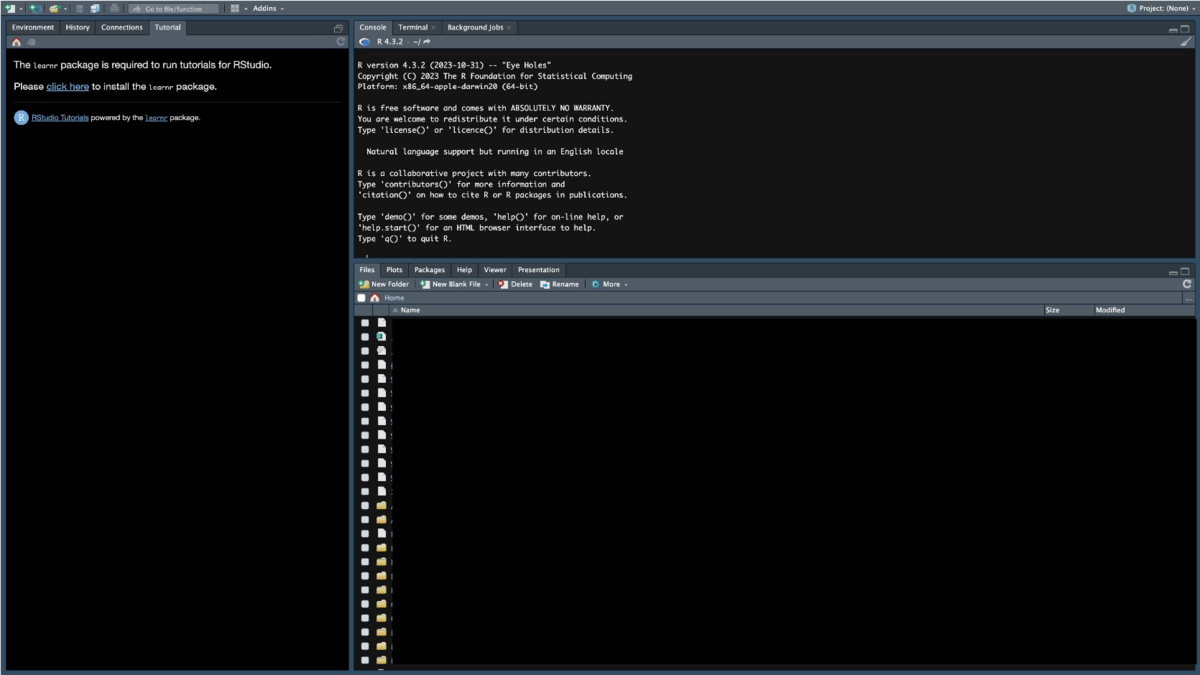1200x675 pixels.
Task: Open the New Blank File dropdown
Action: click(454, 284)
